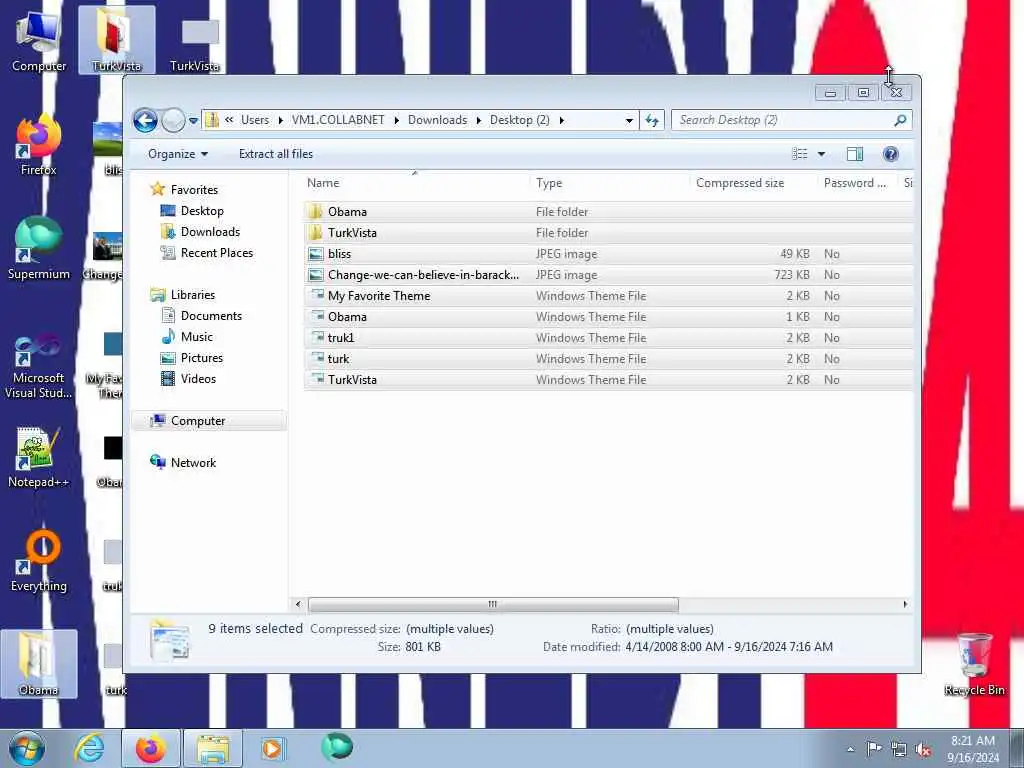Select the TurkVista Windows Theme File
This screenshot has width=1024, height=768.
click(x=608, y=379)
